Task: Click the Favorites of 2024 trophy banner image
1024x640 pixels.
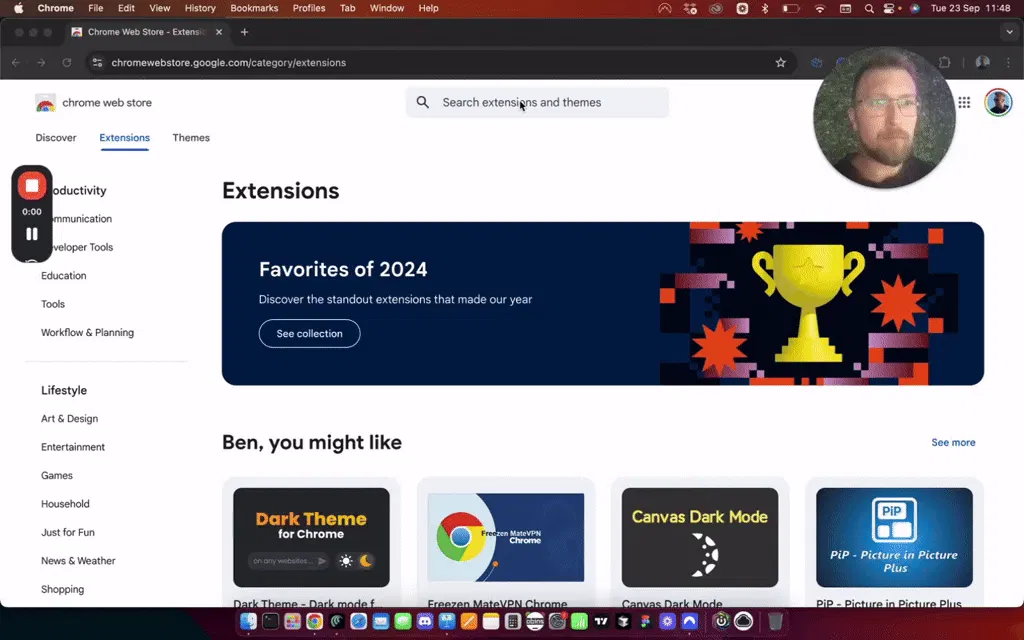Action: (808, 304)
